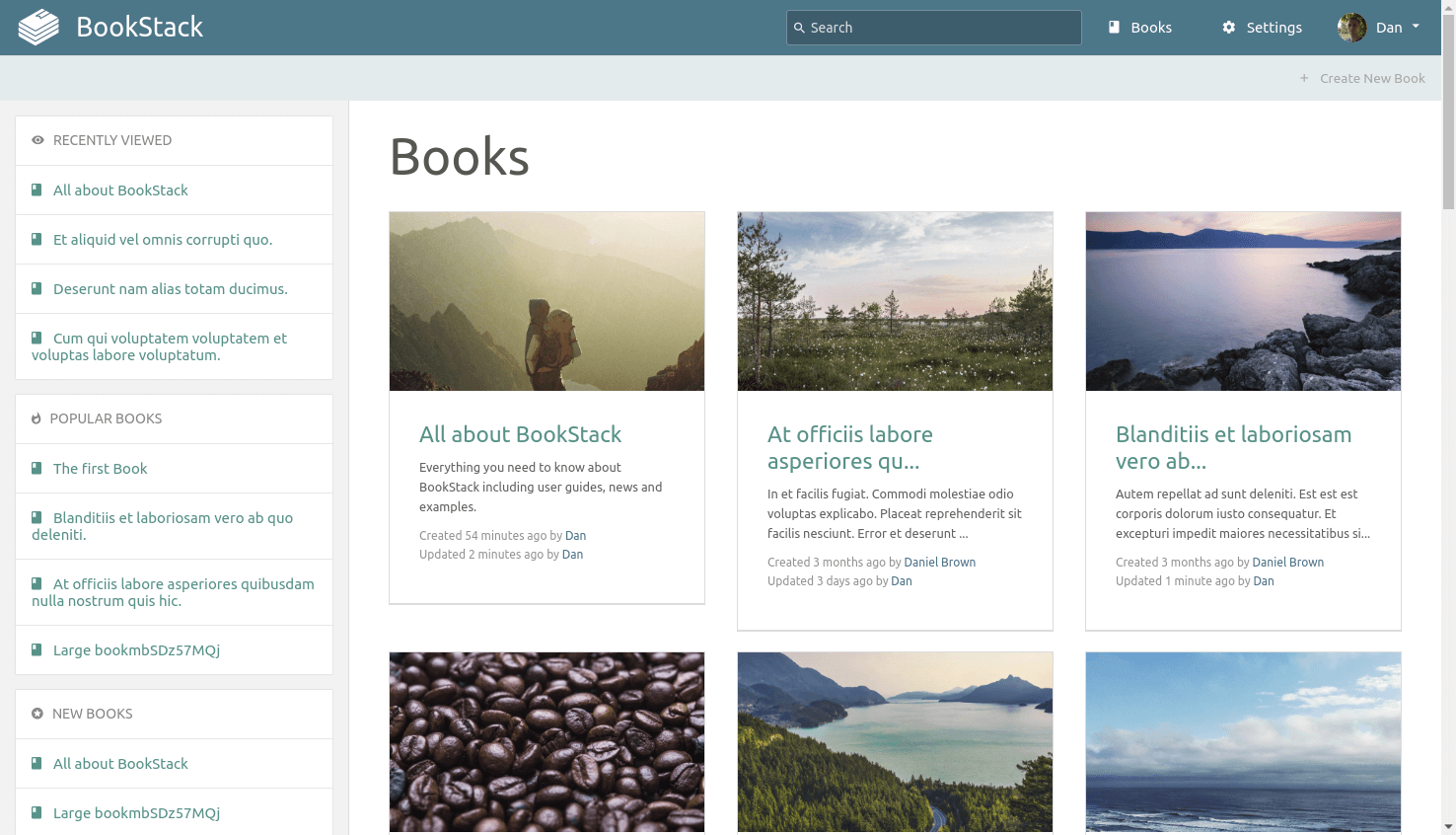Open Et aliquid vel omnis corrupti quo
The width and height of the screenshot is (1456, 835).
click(163, 239)
